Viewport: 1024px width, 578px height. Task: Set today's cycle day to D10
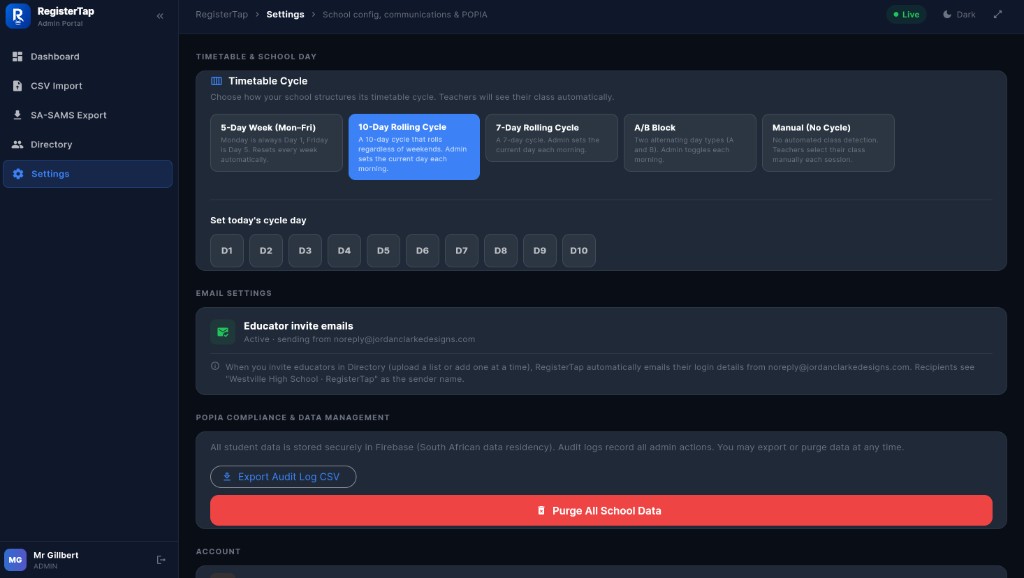[x=579, y=251]
